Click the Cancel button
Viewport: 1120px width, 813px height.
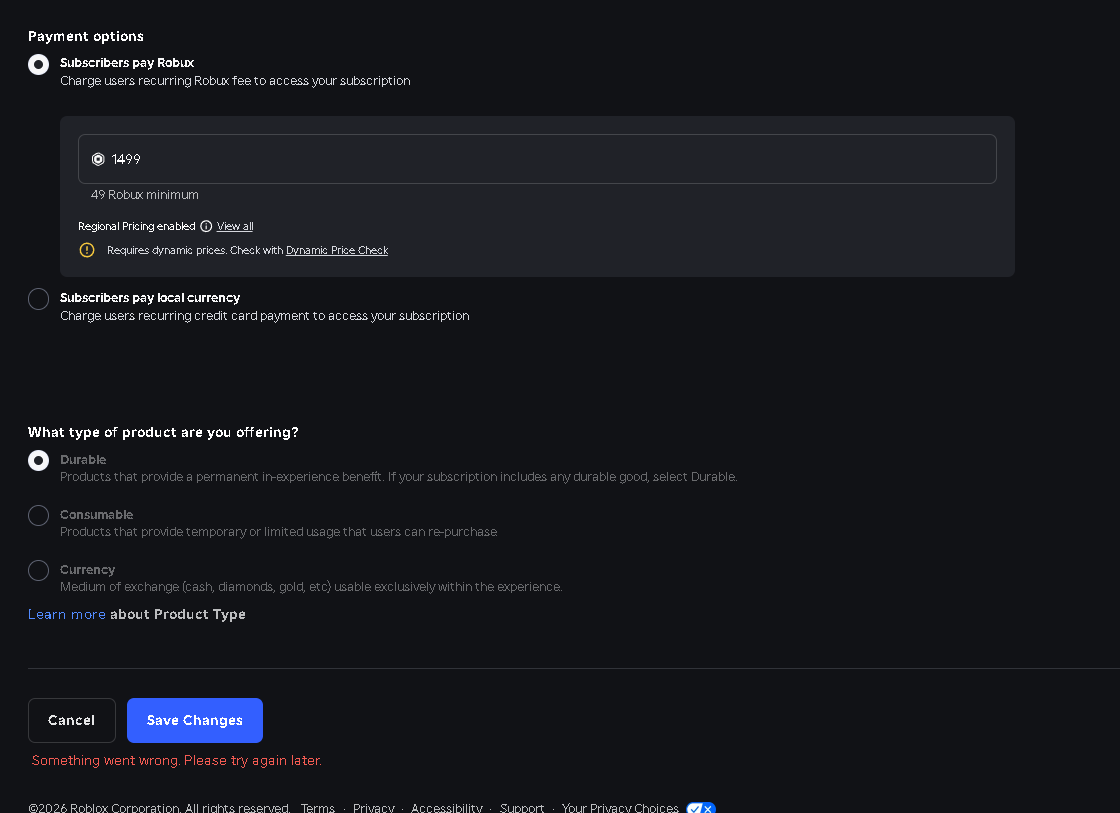(71, 720)
